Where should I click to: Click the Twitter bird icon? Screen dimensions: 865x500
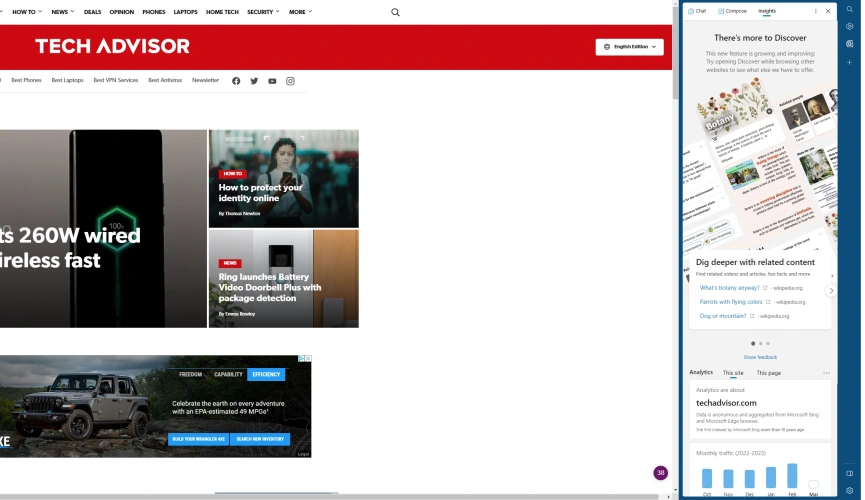point(254,81)
